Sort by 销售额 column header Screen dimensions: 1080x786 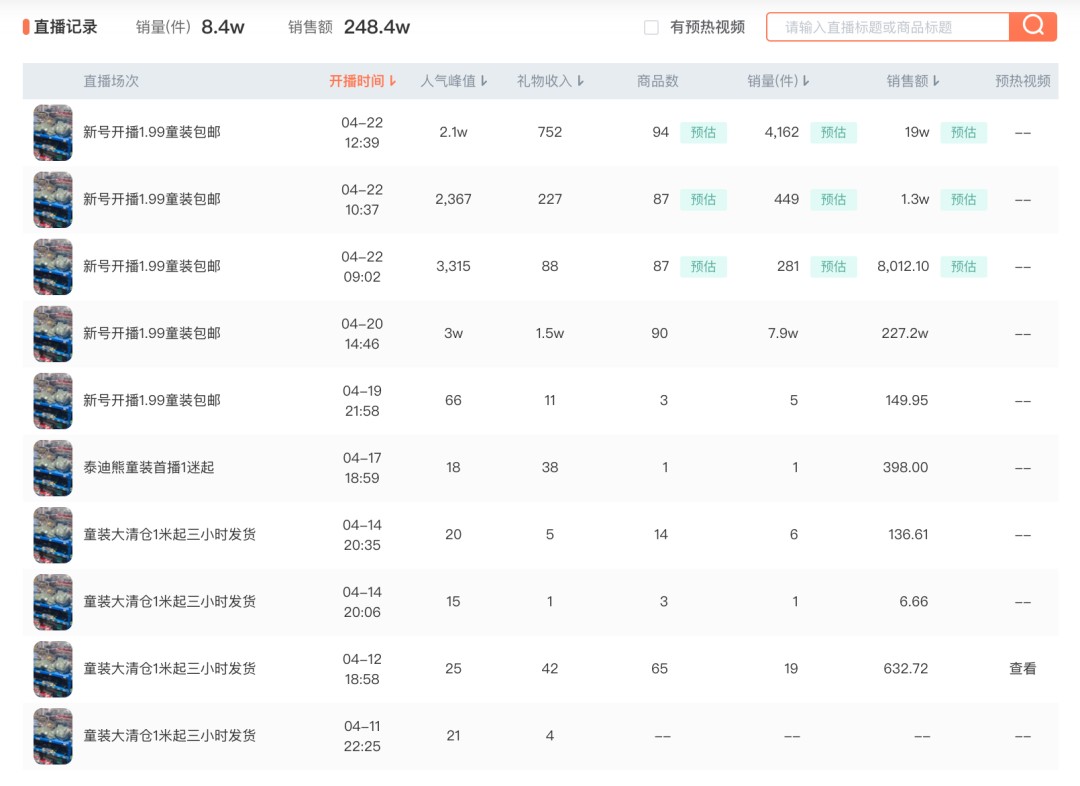[913, 81]
